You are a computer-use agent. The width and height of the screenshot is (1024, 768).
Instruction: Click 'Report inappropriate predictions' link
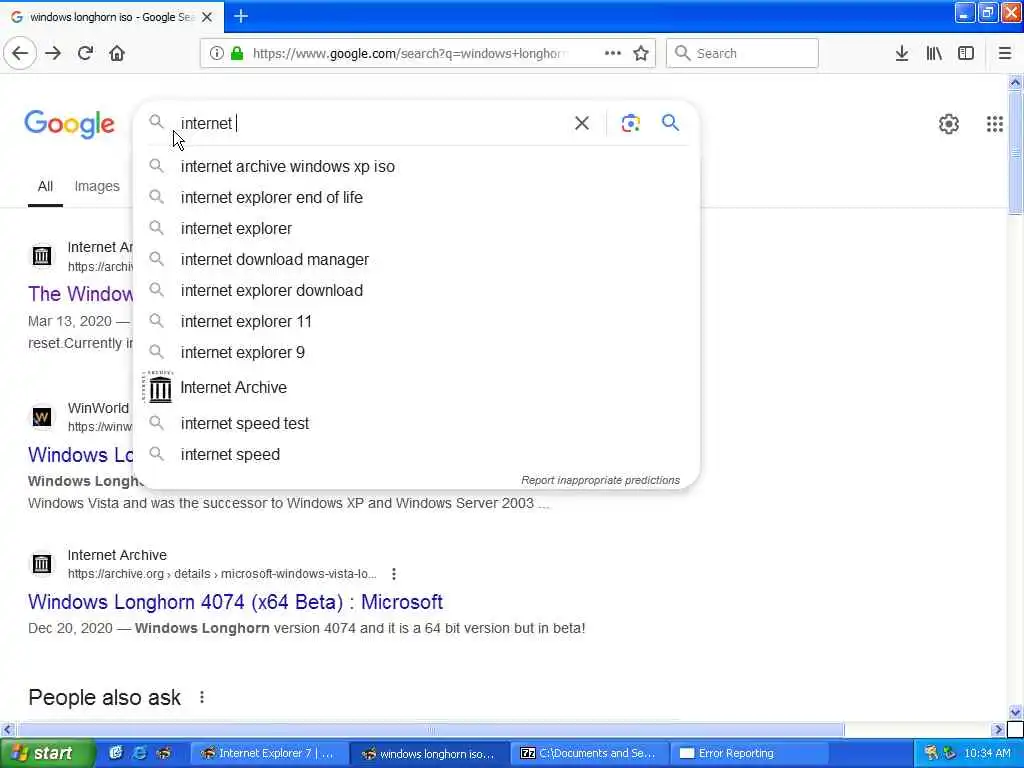point(600,480)
